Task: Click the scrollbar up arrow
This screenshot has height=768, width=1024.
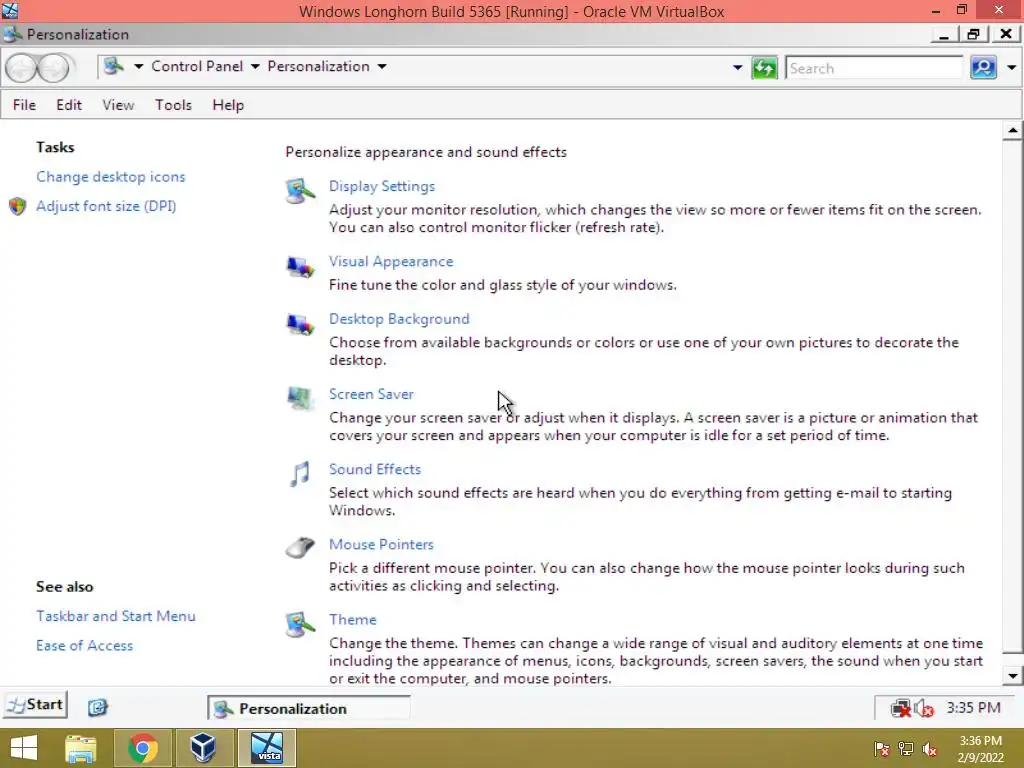Action: click(x=1012, y=131)
